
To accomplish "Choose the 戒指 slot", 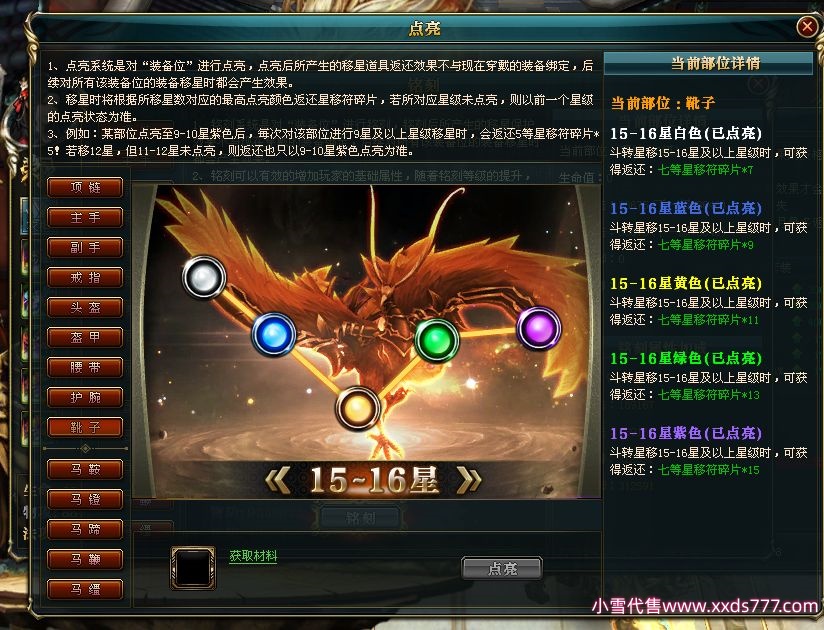I will coord(85,277).
